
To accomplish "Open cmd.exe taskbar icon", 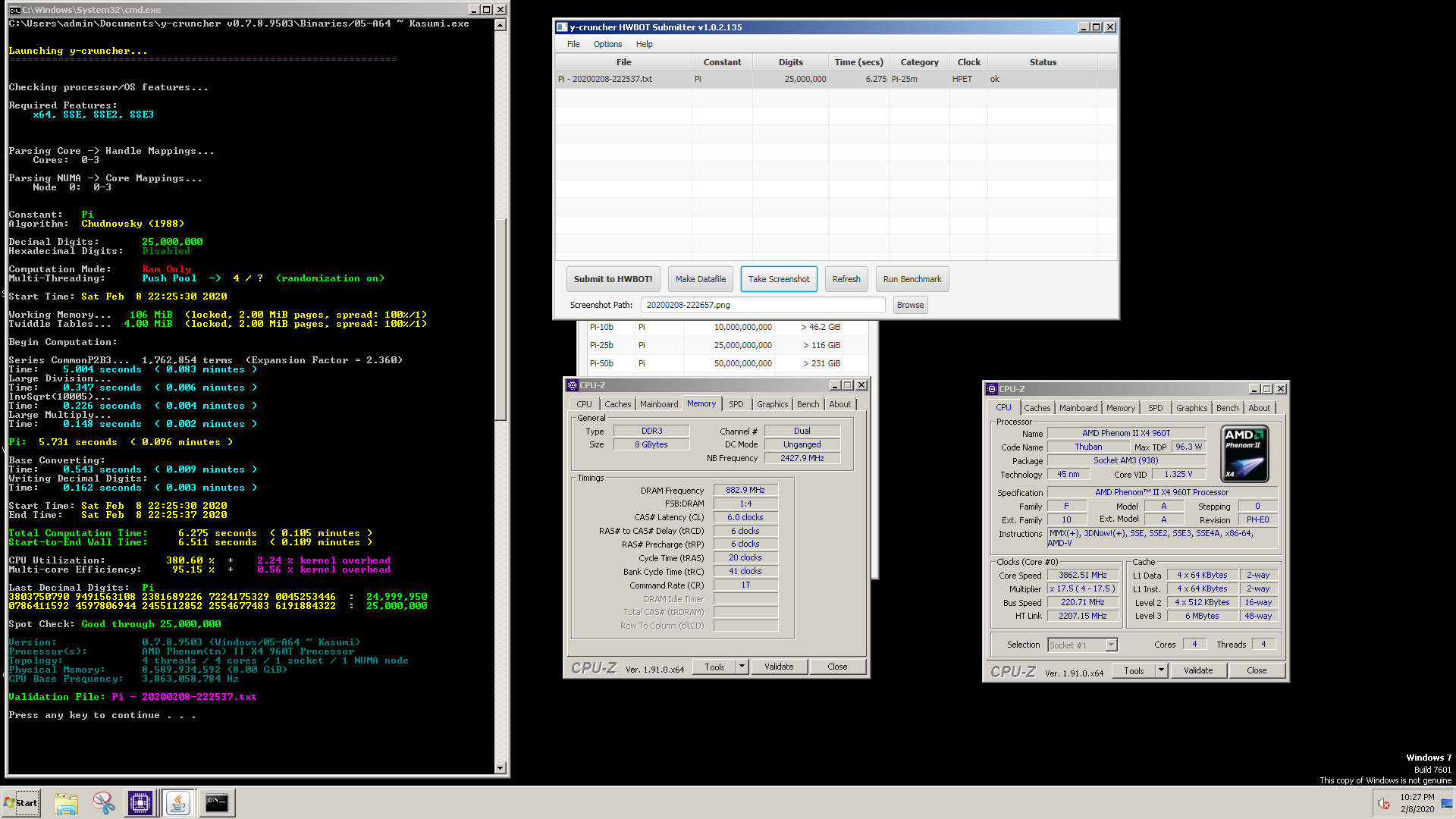I will point(217,803).
